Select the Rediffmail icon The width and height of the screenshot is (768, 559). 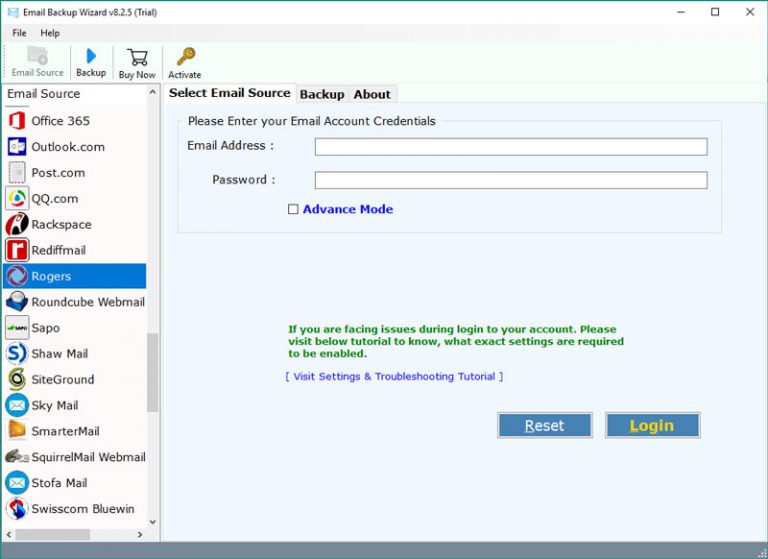16,250
